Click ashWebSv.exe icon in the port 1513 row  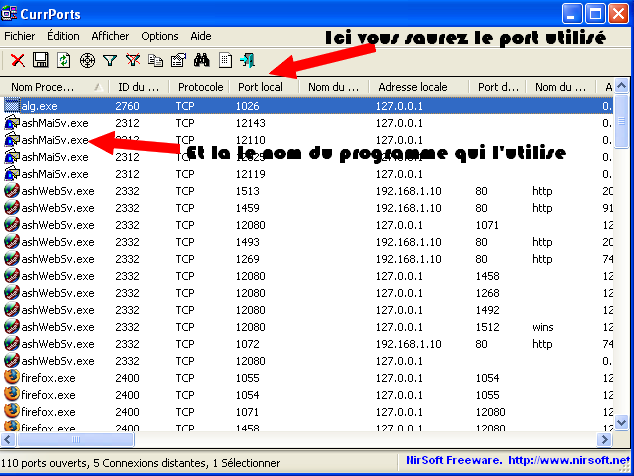(x=12, y=190)
